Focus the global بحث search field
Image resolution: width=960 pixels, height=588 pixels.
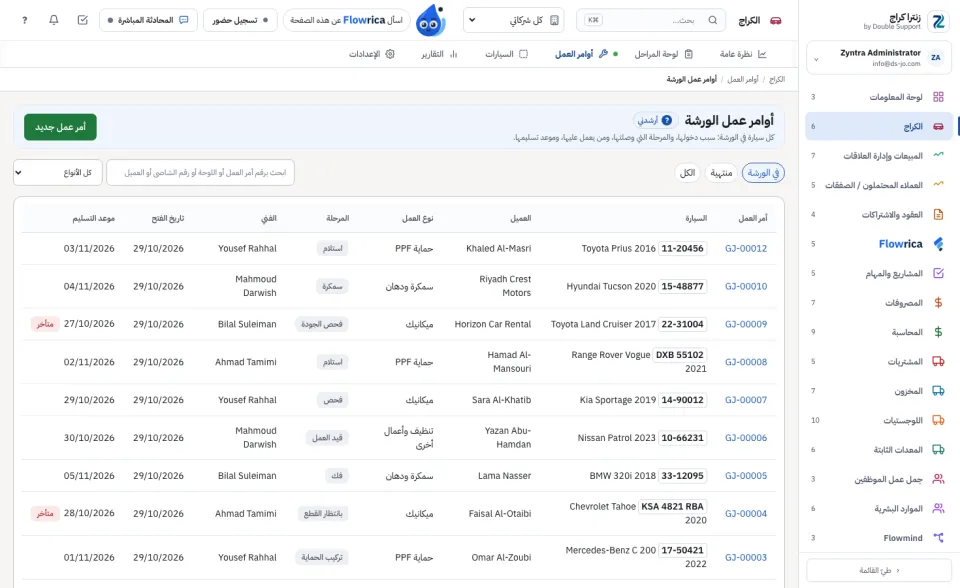click(651, 20)
